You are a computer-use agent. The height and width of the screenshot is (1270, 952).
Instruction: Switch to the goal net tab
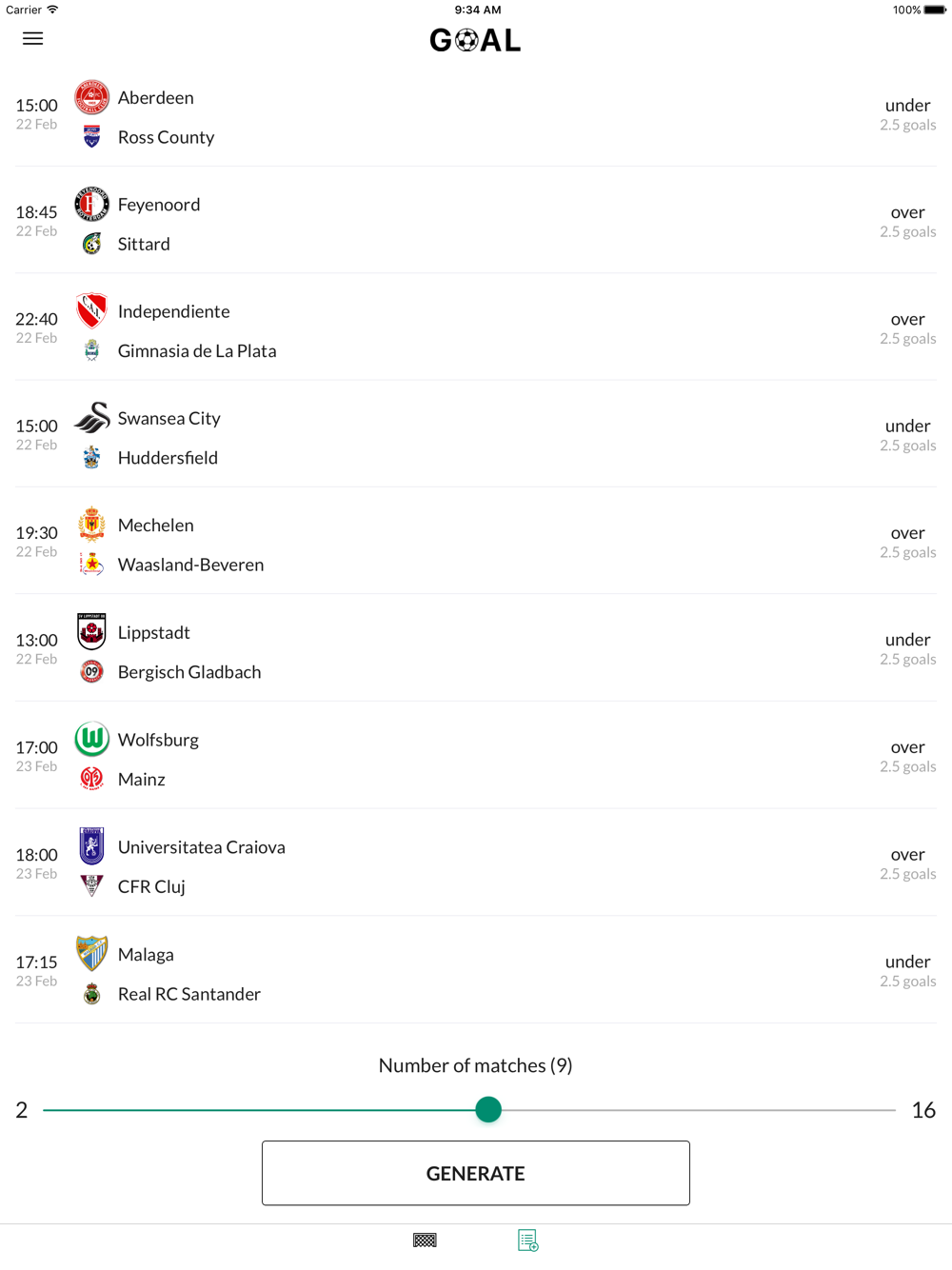tap(425, 1240)
